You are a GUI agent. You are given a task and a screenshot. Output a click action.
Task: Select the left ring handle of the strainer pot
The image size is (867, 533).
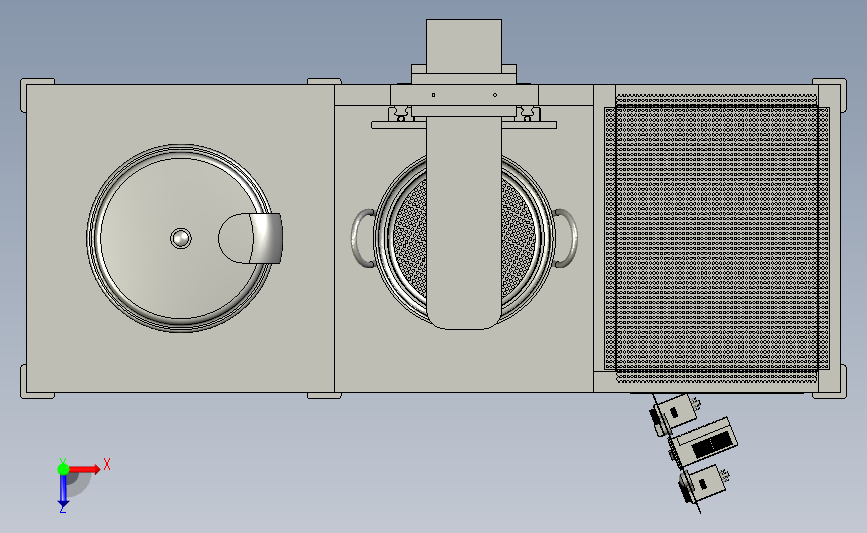(363, 238)
